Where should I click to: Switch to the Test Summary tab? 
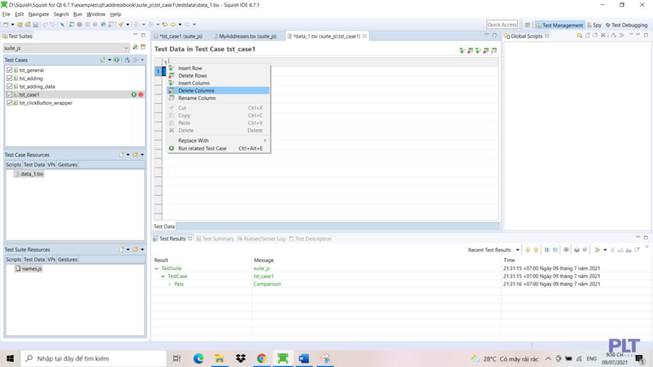click(215, 239)
